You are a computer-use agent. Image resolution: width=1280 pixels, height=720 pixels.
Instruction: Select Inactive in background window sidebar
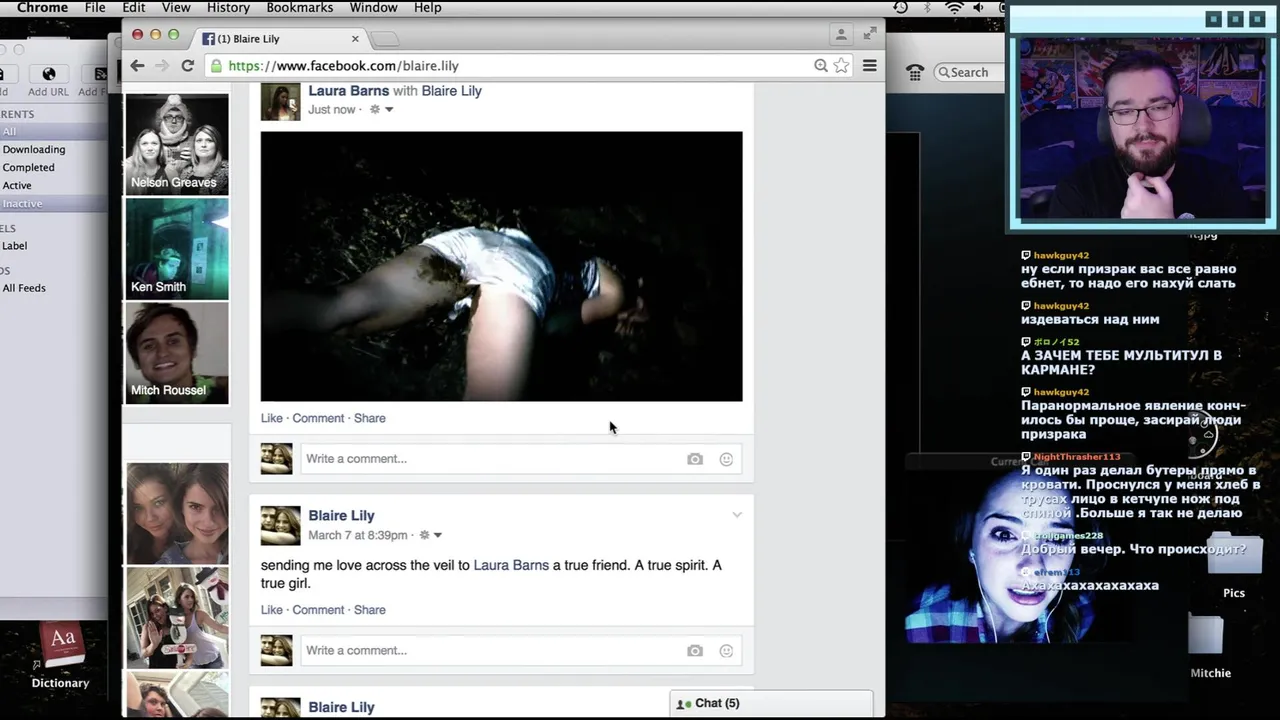(22, 204)
